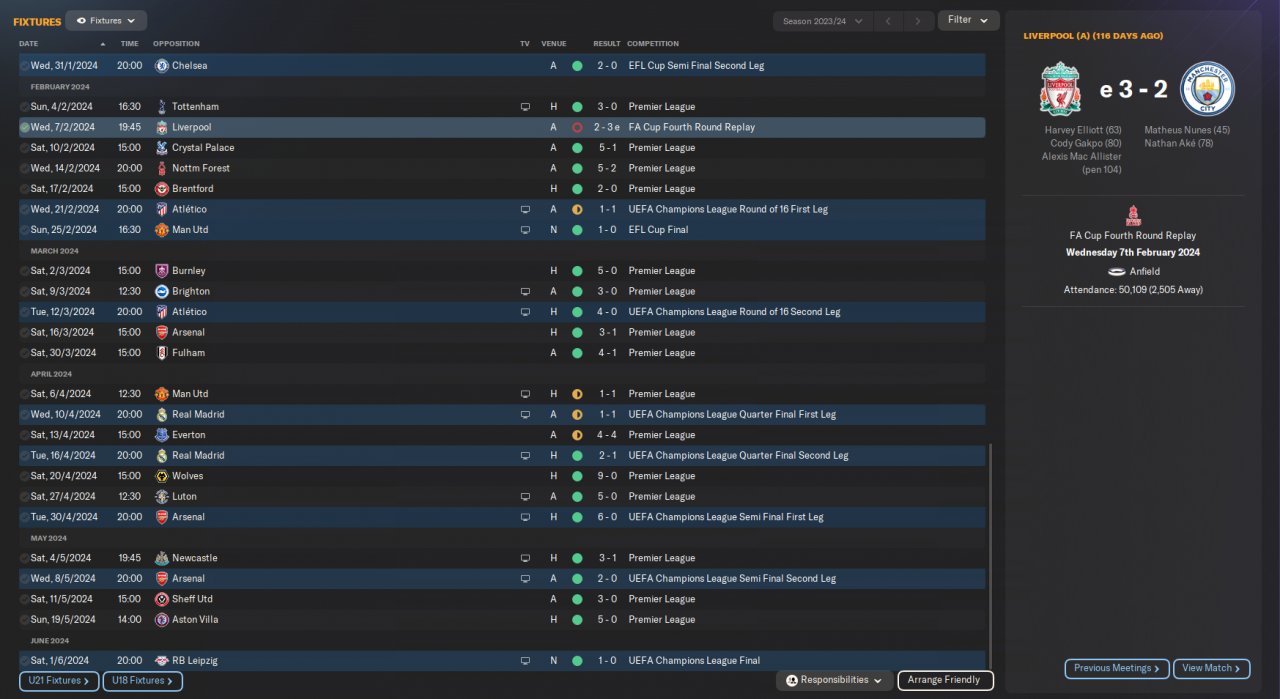The height and width of the screenshot is (699, 1280).
Task: Click the Wolves club badge
Action: click(162, 476)
